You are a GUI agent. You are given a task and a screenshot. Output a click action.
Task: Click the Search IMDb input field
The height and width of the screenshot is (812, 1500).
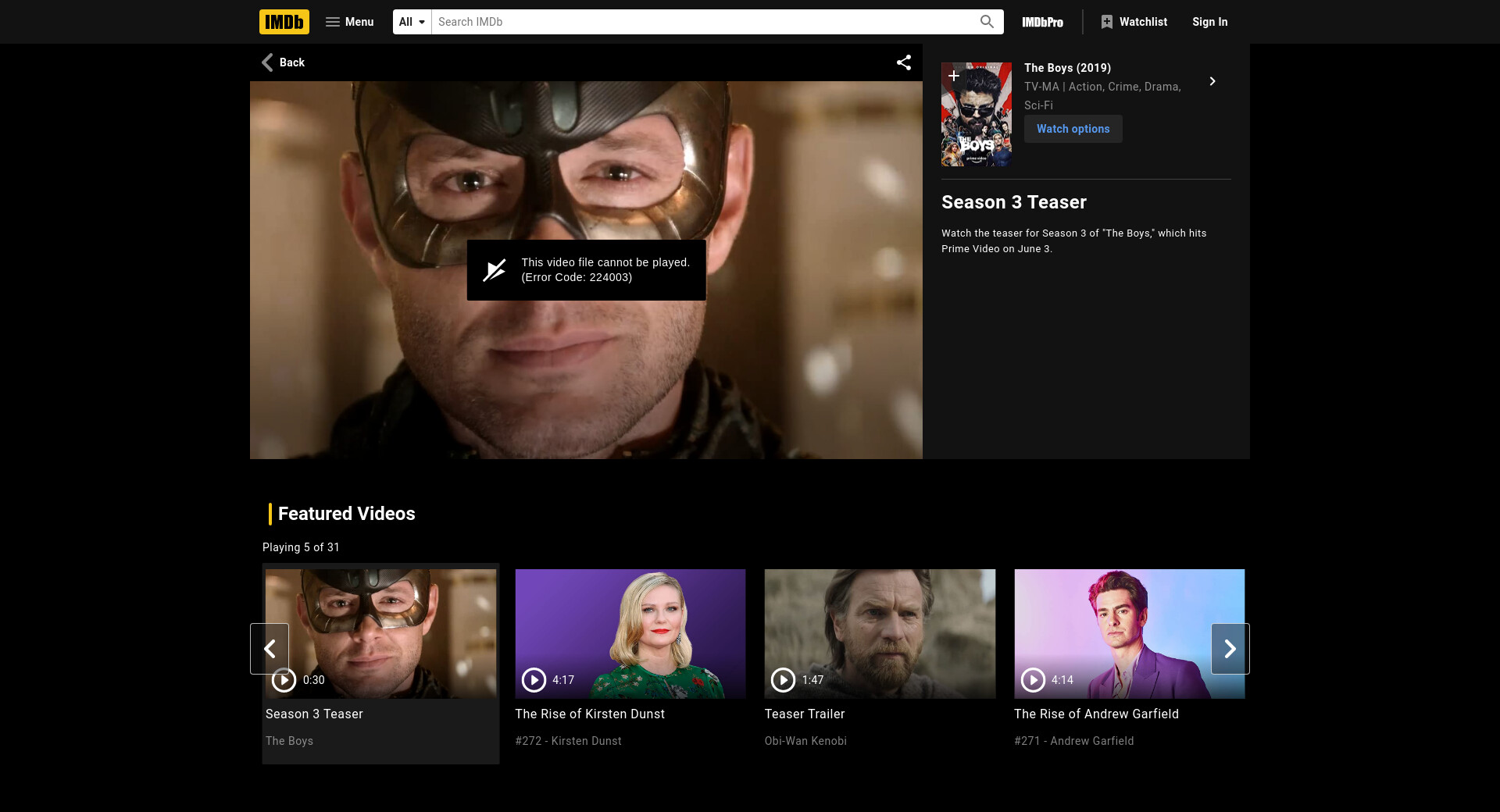703,22
